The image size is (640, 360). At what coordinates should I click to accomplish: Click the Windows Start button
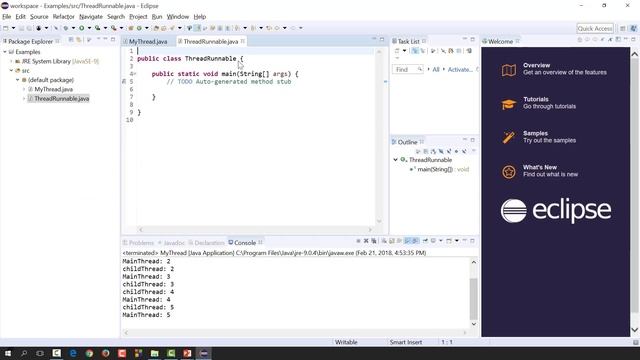[7, 353]
